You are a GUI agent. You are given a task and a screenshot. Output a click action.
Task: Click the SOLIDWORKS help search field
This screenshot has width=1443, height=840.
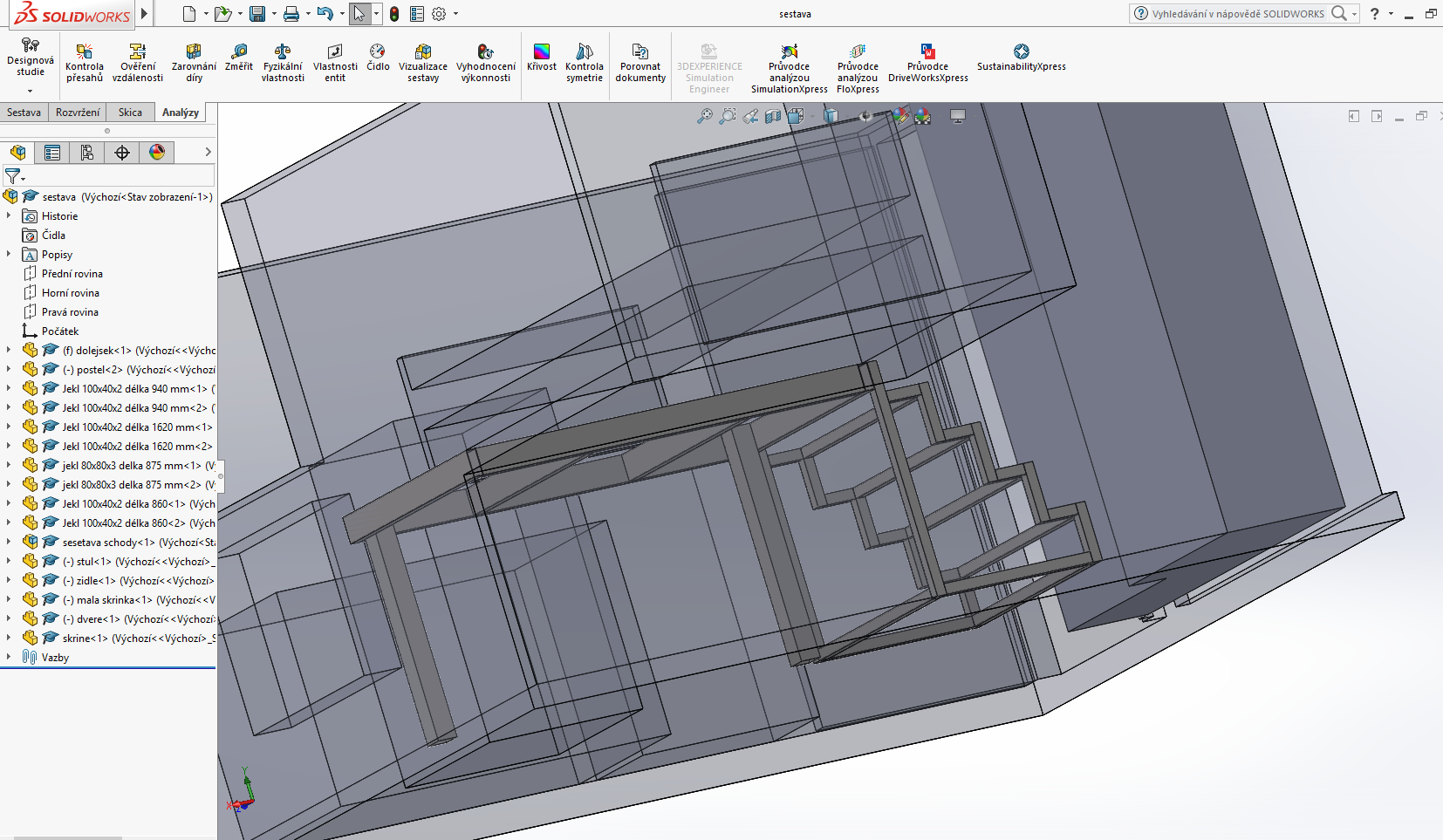1237,14
